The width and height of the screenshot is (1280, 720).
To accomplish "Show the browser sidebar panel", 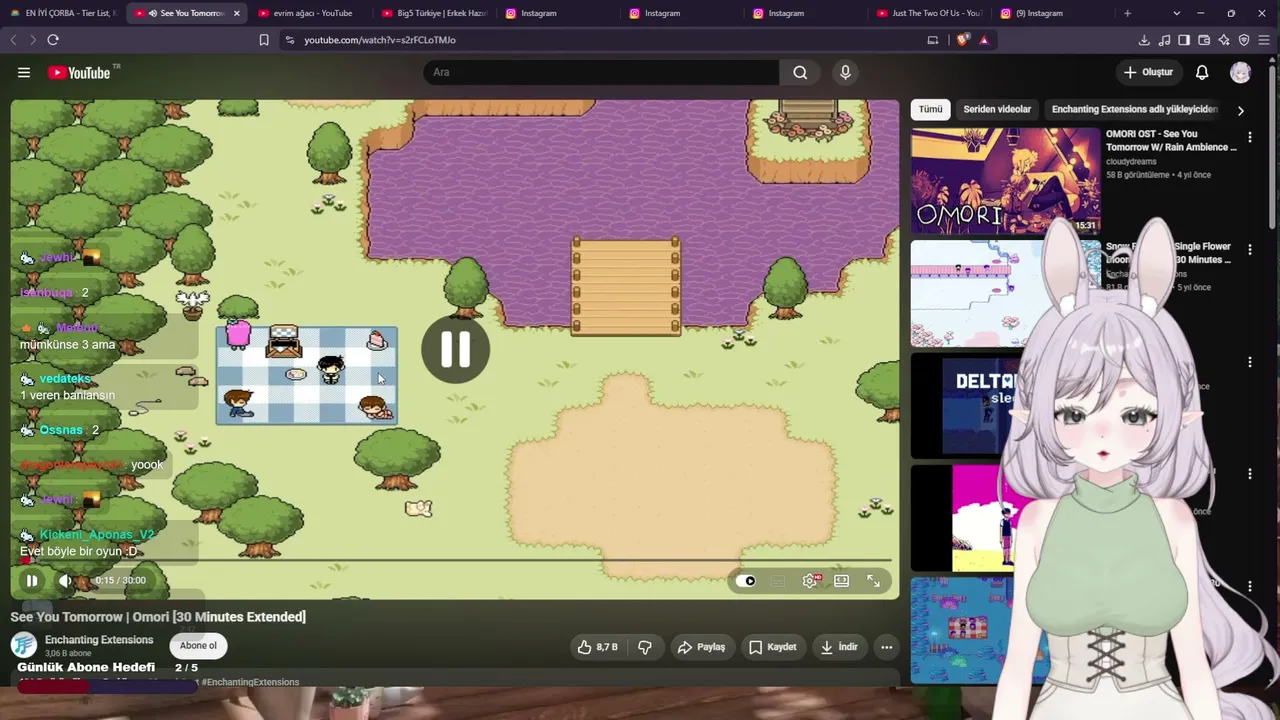I will pyautogui.click(x=1184, y=40).
